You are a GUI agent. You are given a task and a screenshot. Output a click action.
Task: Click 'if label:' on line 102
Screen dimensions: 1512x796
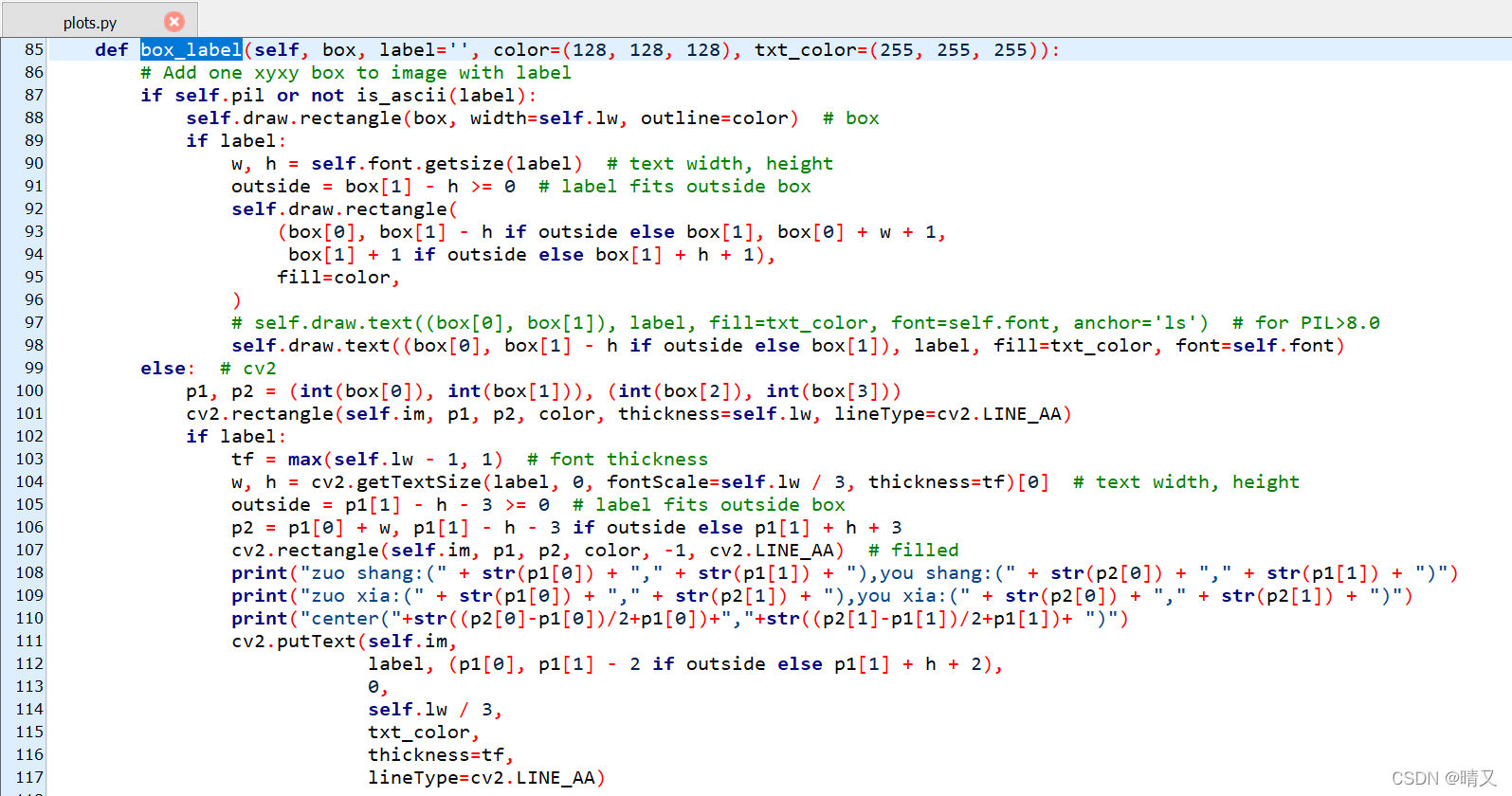click(x=236, y=437)
